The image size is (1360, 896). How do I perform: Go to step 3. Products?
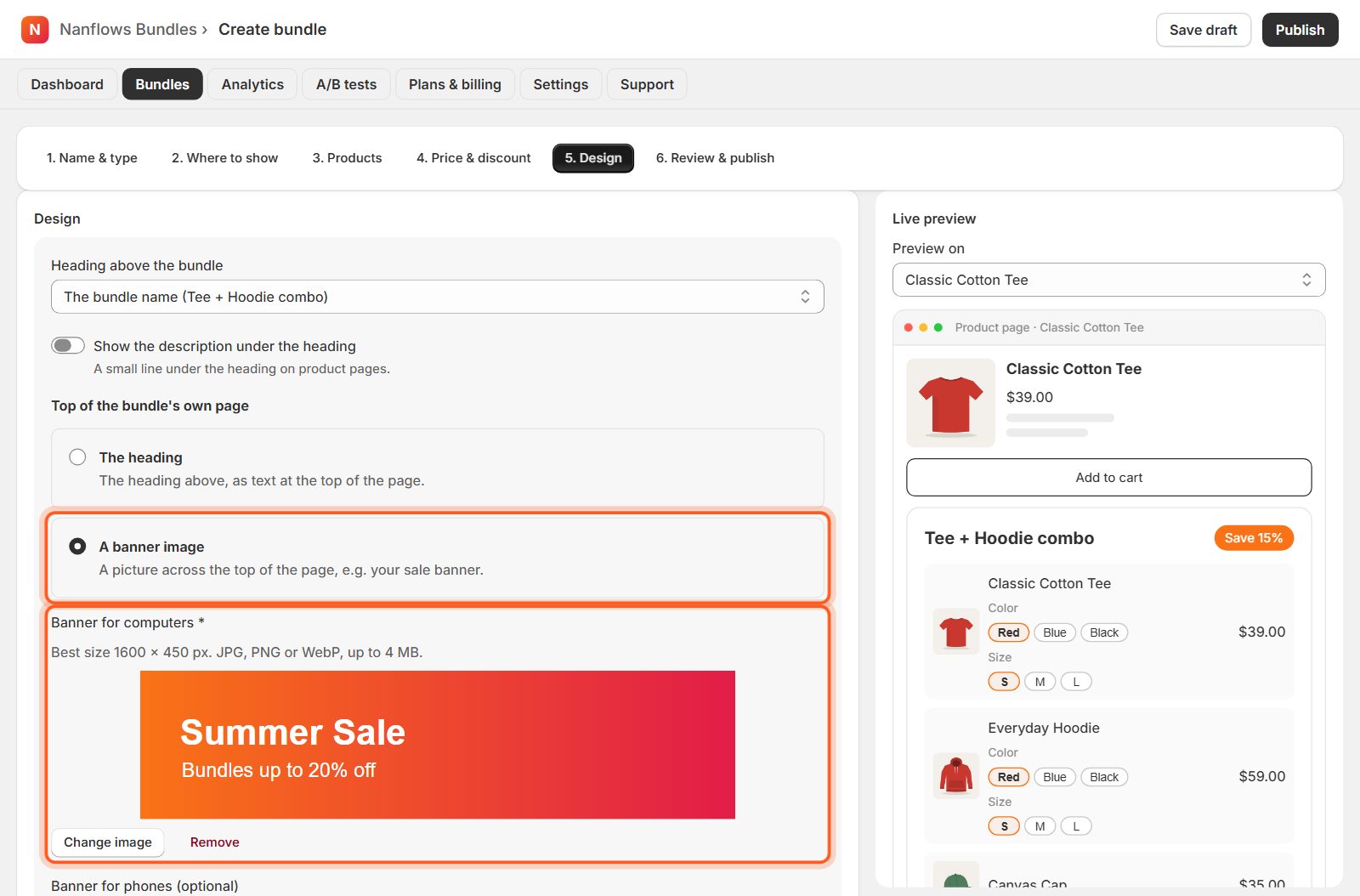coord(347,158)
